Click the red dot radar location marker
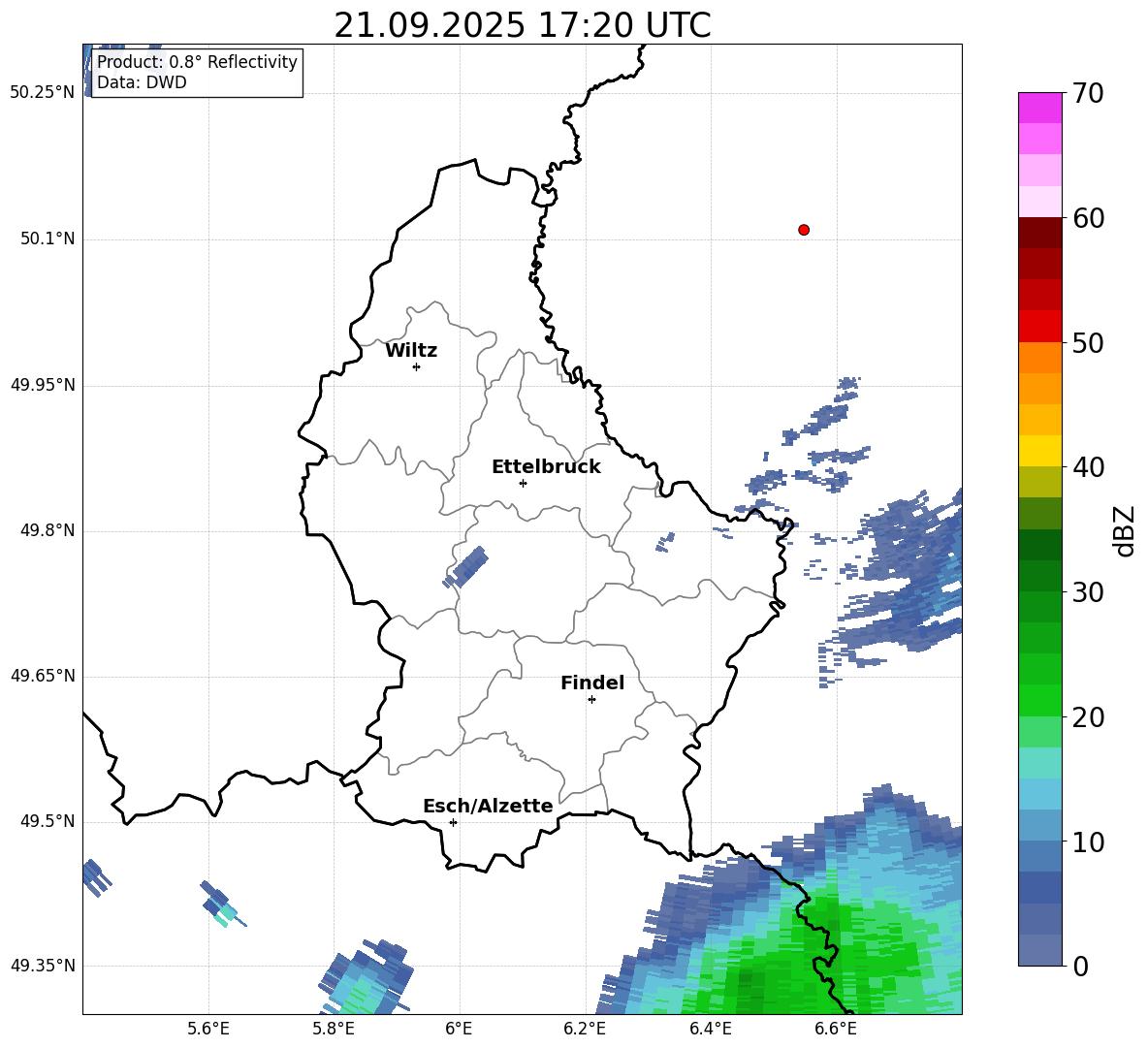This screenshot has height=1048, width=1148. pos(804,230)
